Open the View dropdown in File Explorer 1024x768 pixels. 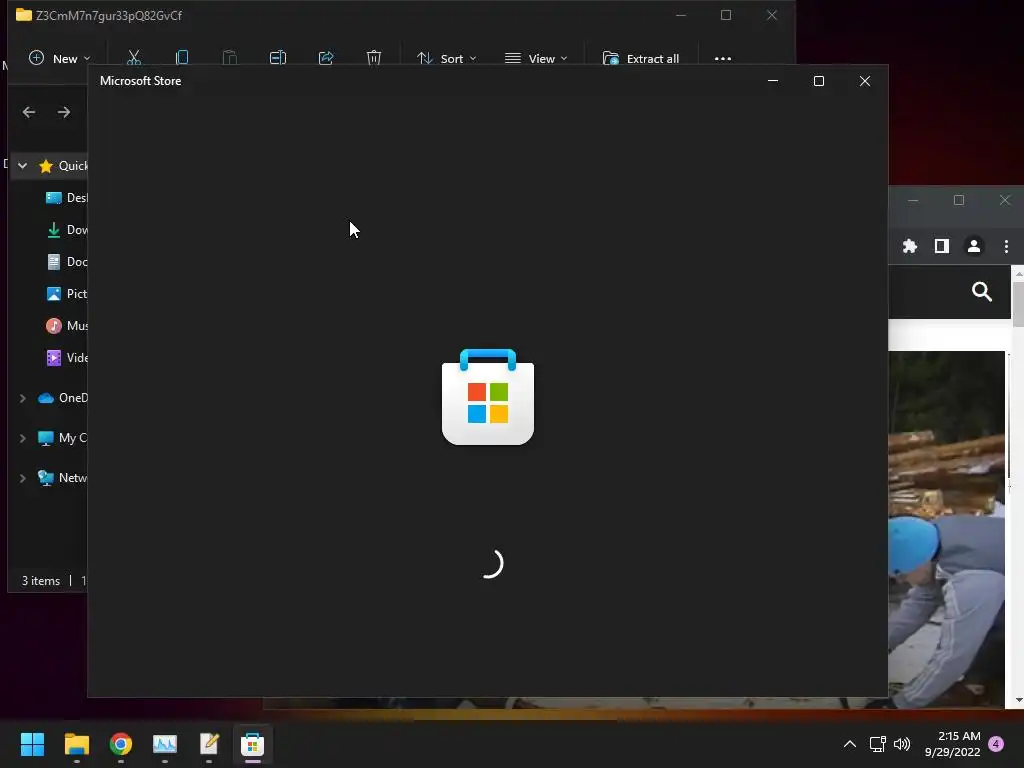click(536, 58)
